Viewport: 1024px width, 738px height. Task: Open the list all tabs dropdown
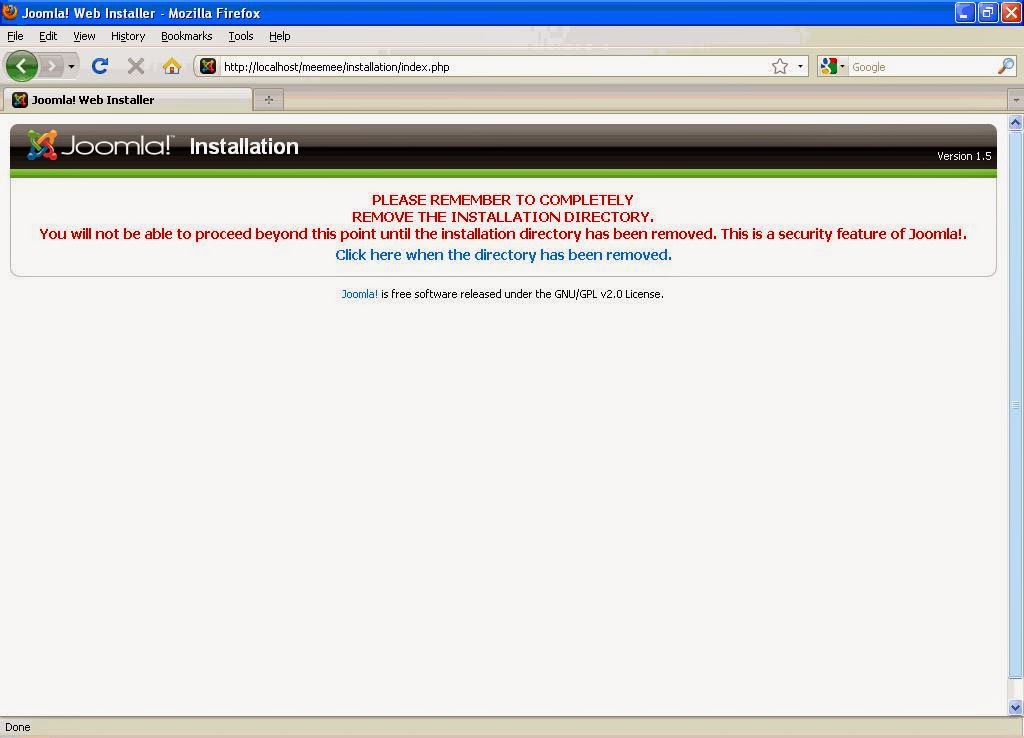(1016, 100)
